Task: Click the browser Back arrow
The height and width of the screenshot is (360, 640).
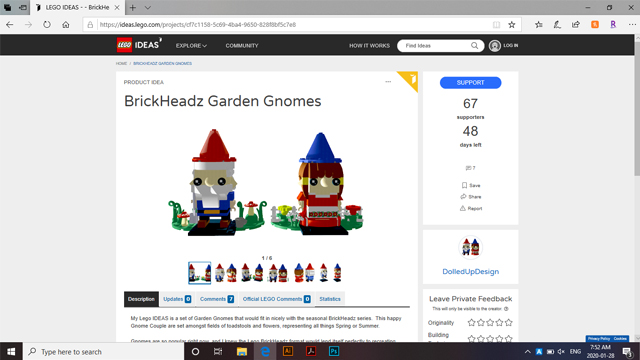Action: coord(10,24)
